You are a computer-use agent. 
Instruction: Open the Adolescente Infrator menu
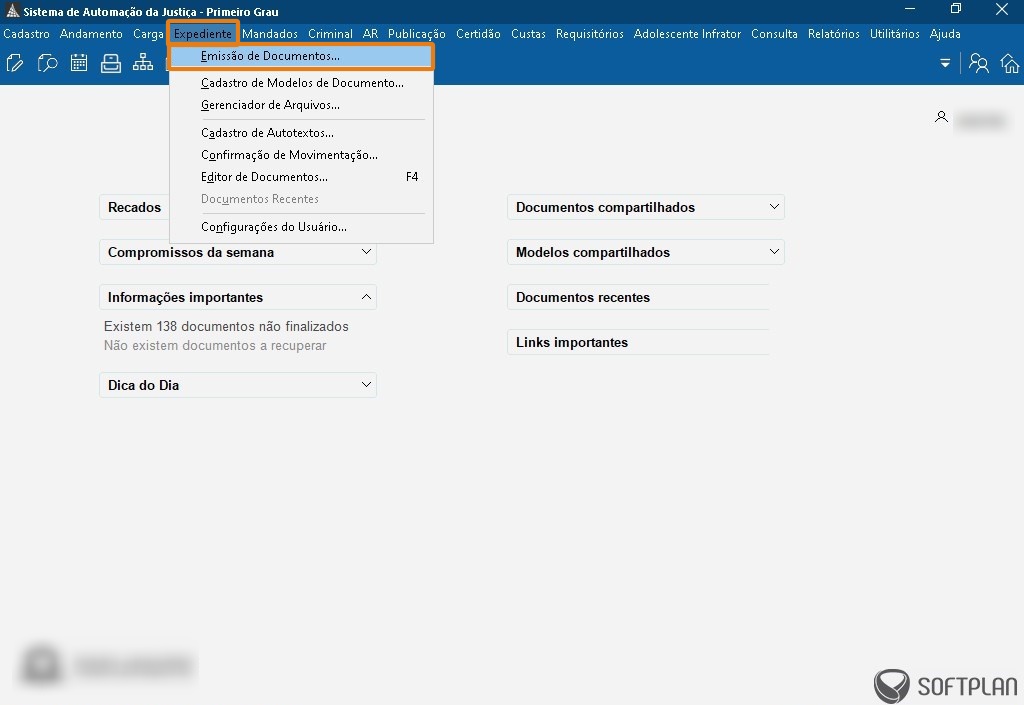click(x=687, y=34)
